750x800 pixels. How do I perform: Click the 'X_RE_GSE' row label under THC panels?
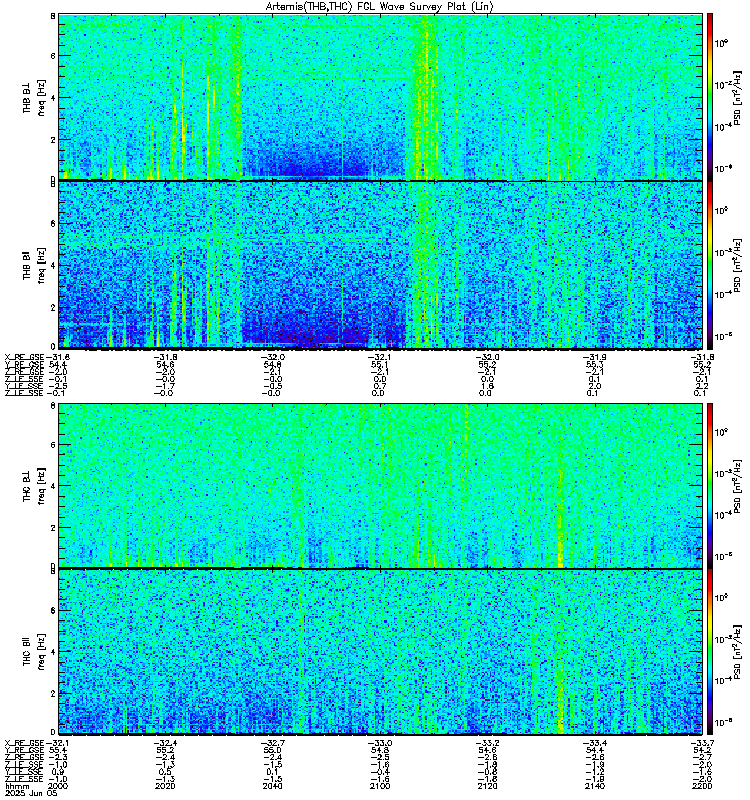[x=25, y=743]
